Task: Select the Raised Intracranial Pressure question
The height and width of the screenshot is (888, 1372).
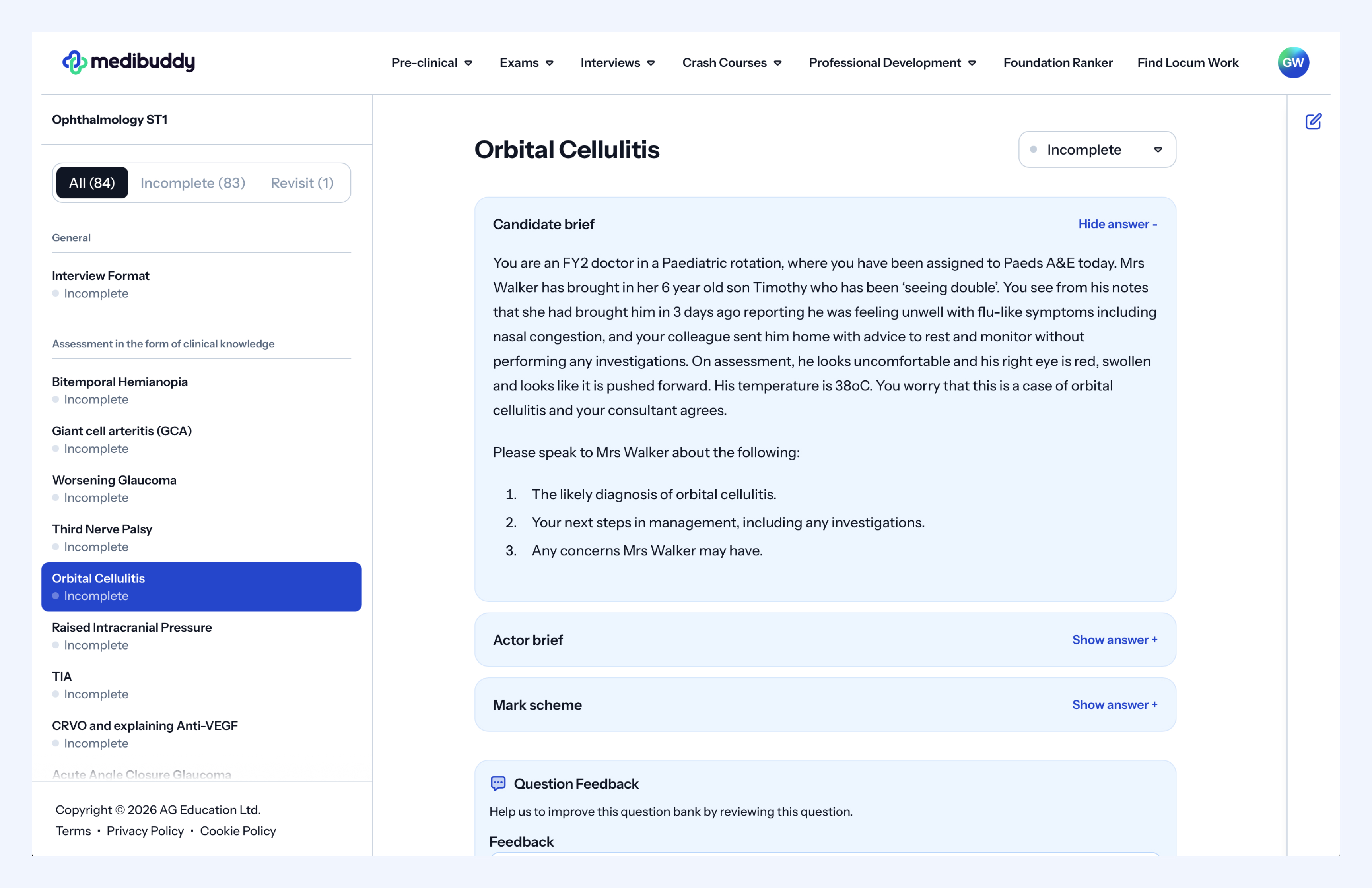Action: coord(132,627)
